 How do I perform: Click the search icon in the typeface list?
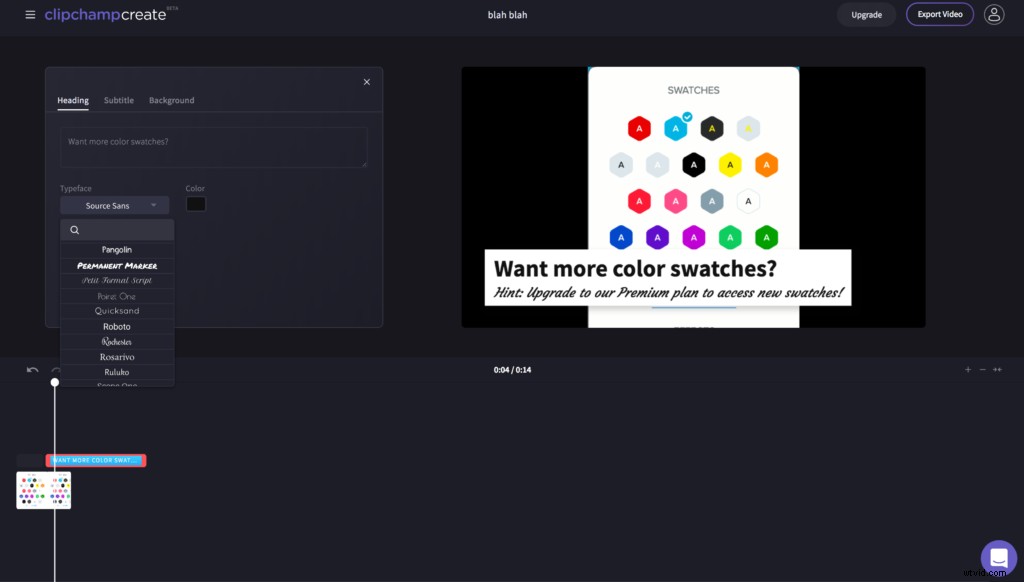pyautogui.click(x=74, y=229)
